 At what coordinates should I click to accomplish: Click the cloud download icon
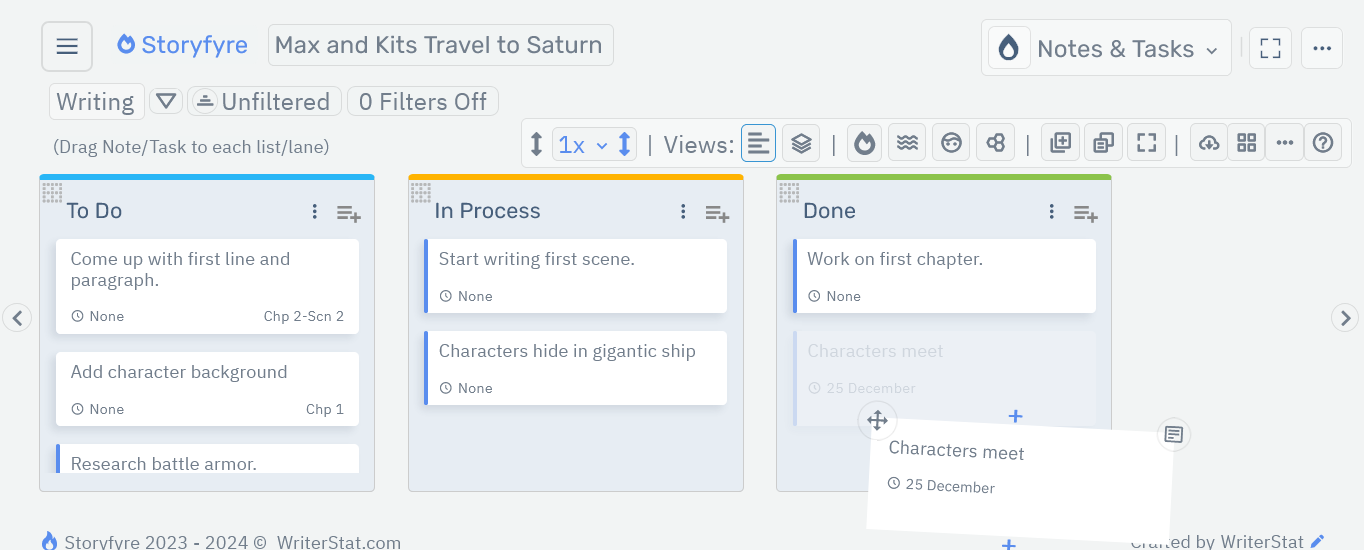[1209, 143]
